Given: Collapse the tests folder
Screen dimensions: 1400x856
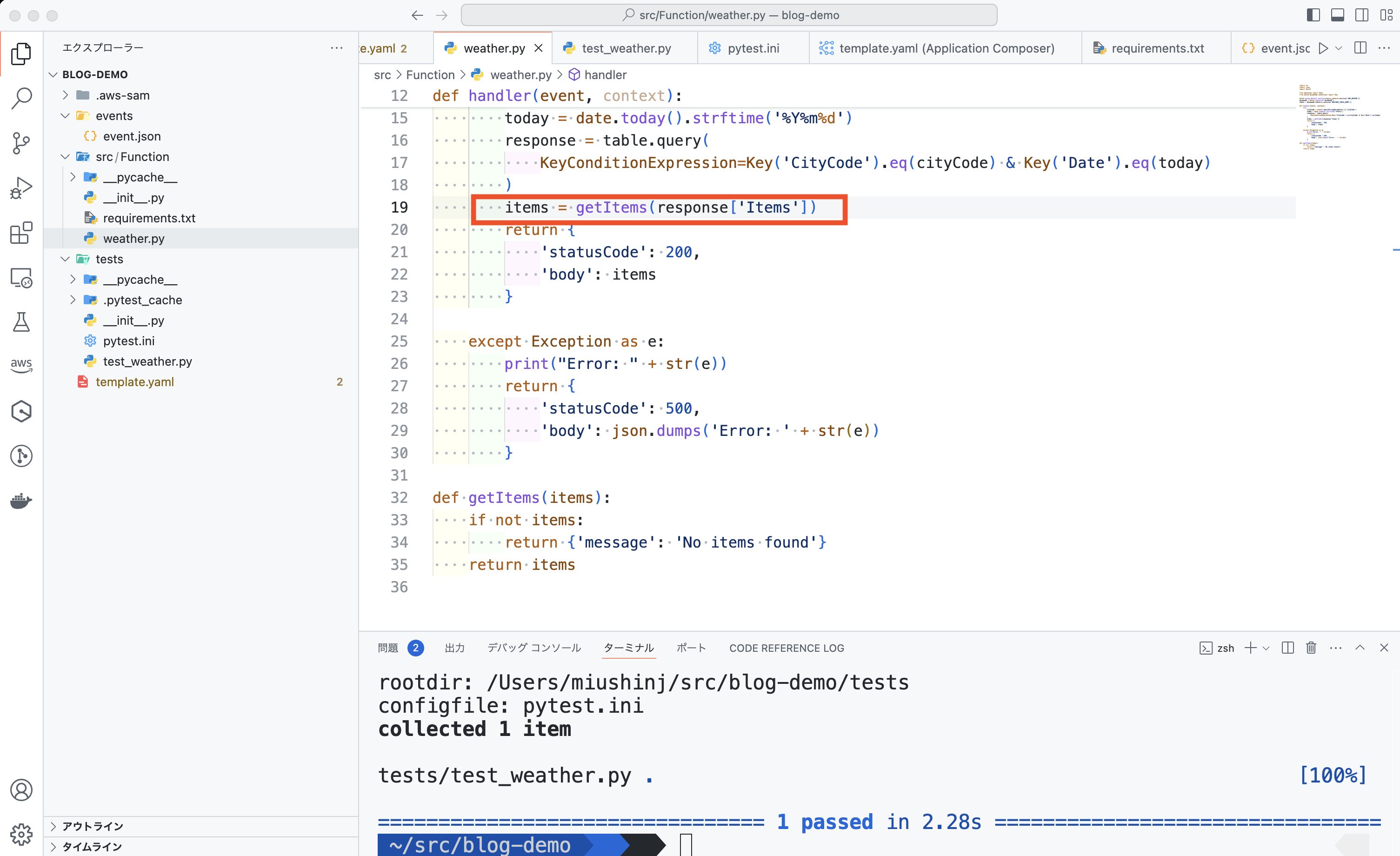Looking at the screenshot, I should click(65, 259).
